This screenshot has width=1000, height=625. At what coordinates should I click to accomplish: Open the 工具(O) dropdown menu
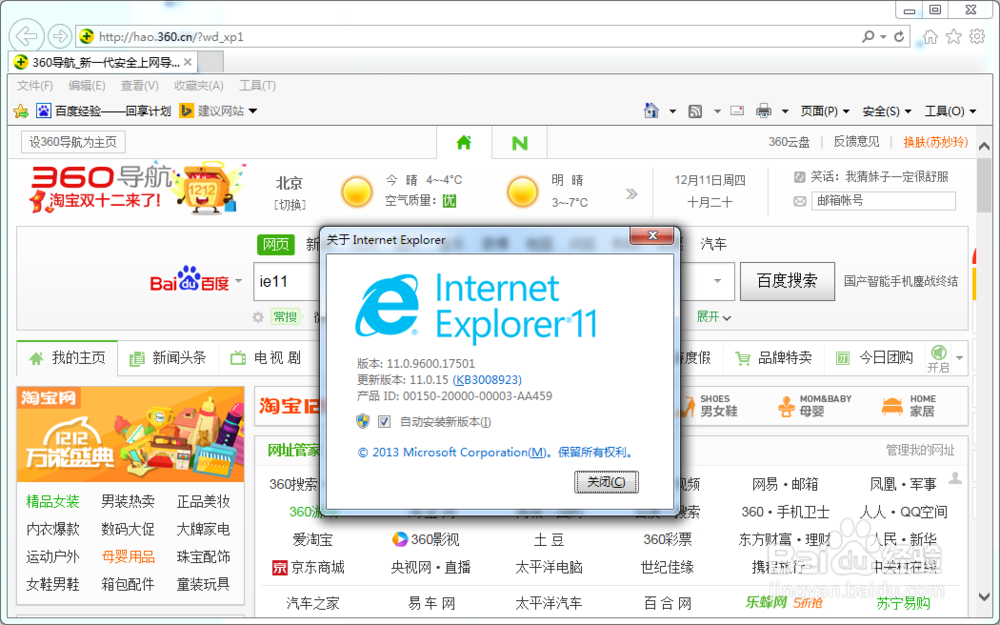951,112
